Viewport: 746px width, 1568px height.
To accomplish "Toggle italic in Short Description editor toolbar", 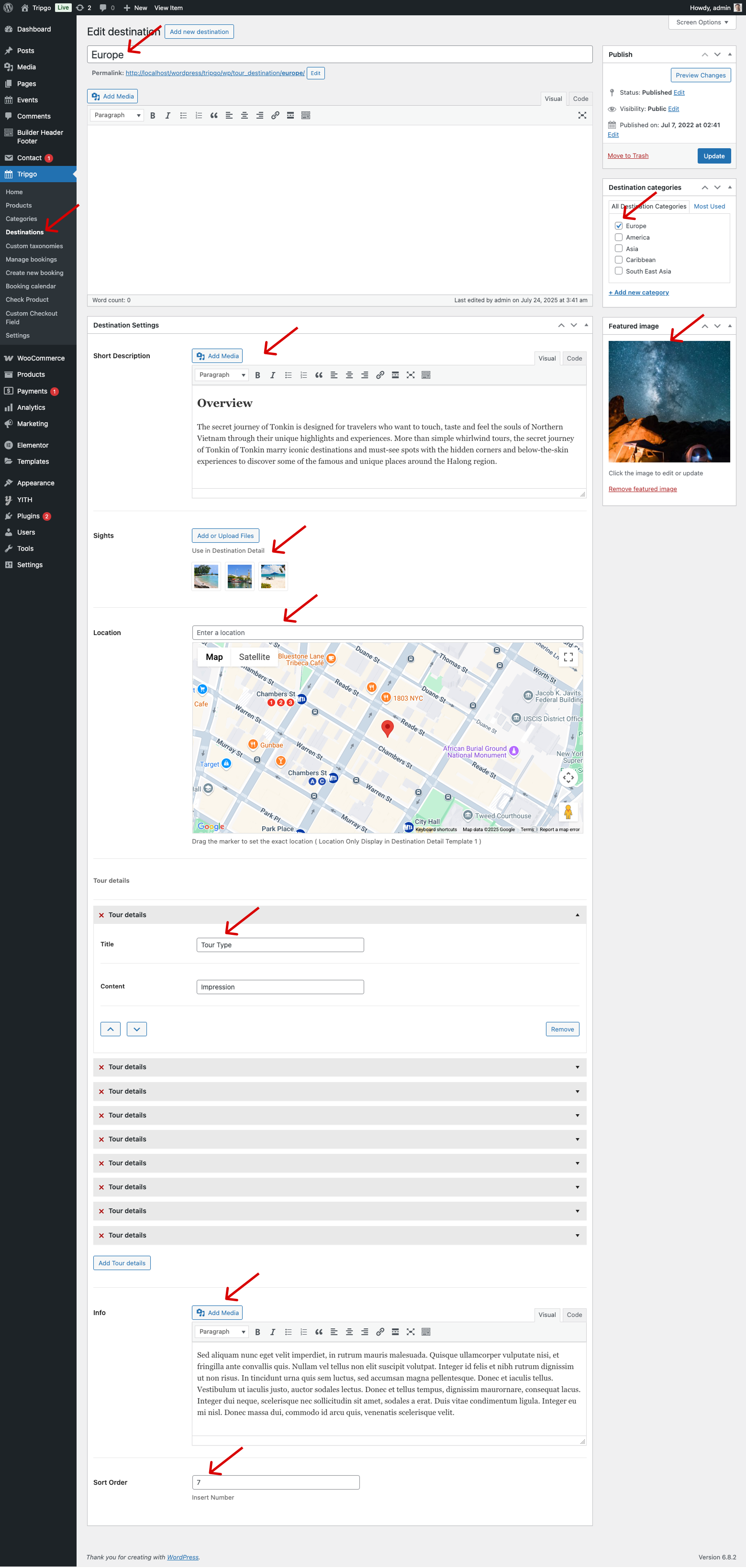I will click(x=273, y=375).
